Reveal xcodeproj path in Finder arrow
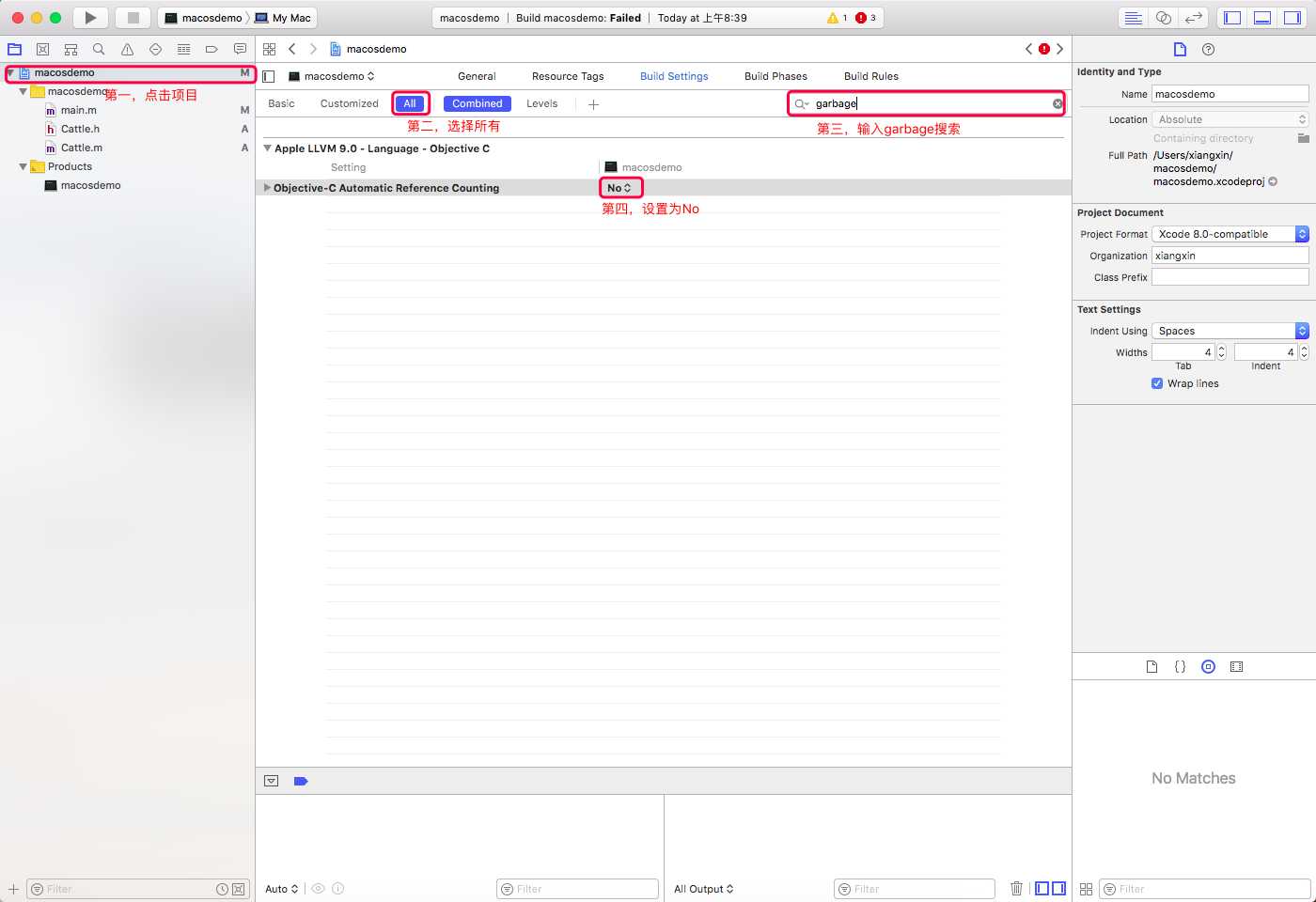Screen dimensions: 1316x902 [x=1273, y=181]
